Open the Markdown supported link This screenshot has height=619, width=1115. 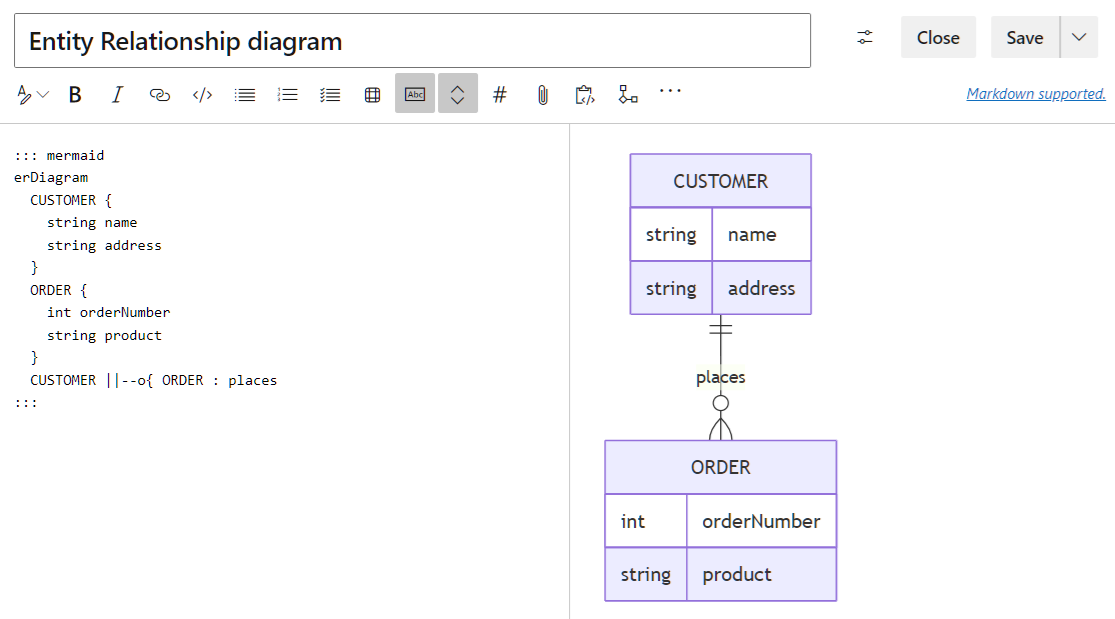pyautogui.click(x=1036, y=93)
